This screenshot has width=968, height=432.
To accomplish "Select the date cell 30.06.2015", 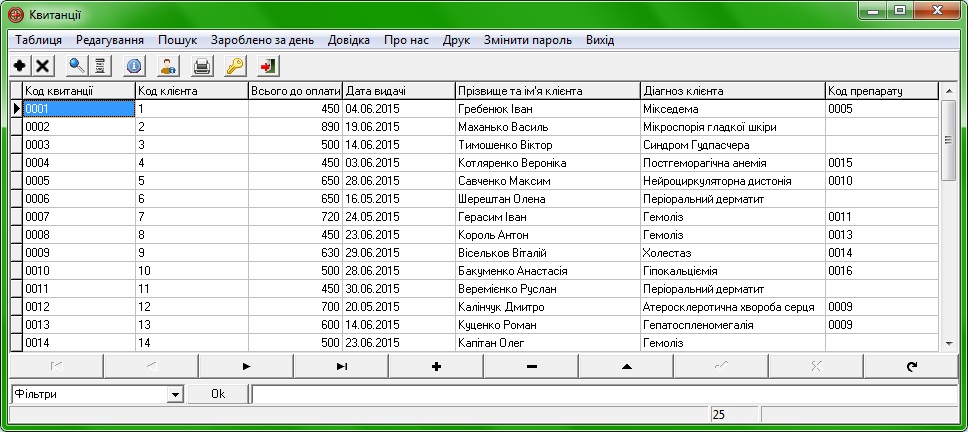I will pos(399,289).
